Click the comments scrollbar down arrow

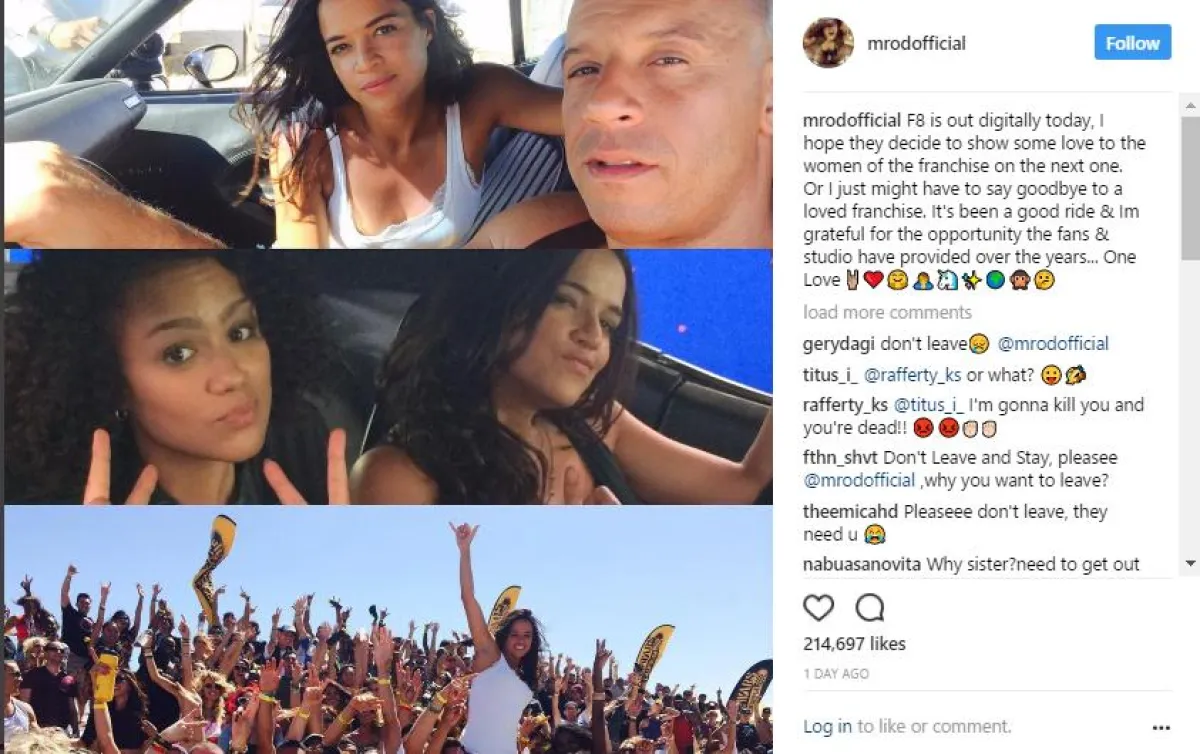point(1190,565)
